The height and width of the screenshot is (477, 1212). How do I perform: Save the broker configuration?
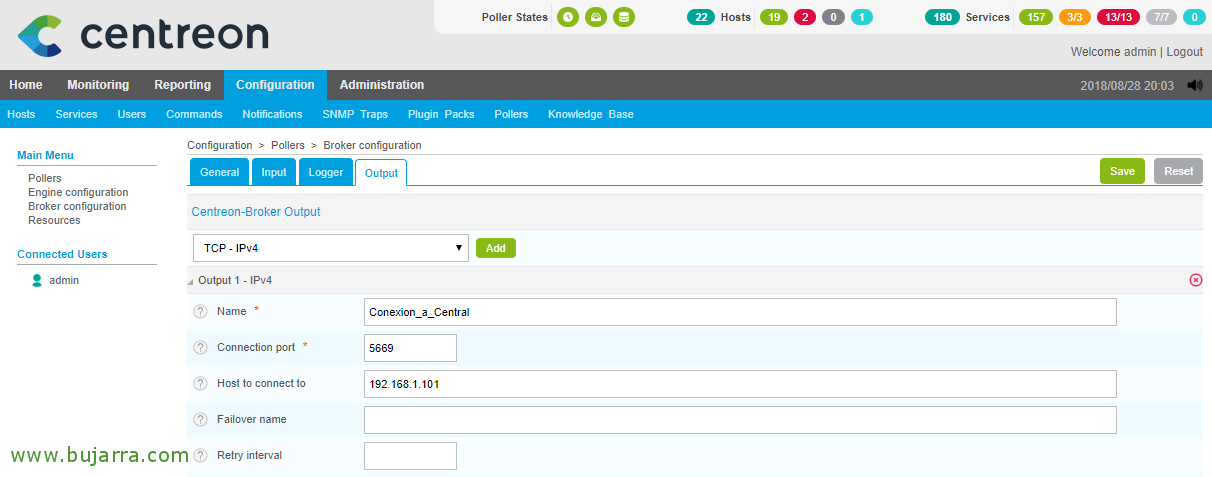tap(1122, 171)
